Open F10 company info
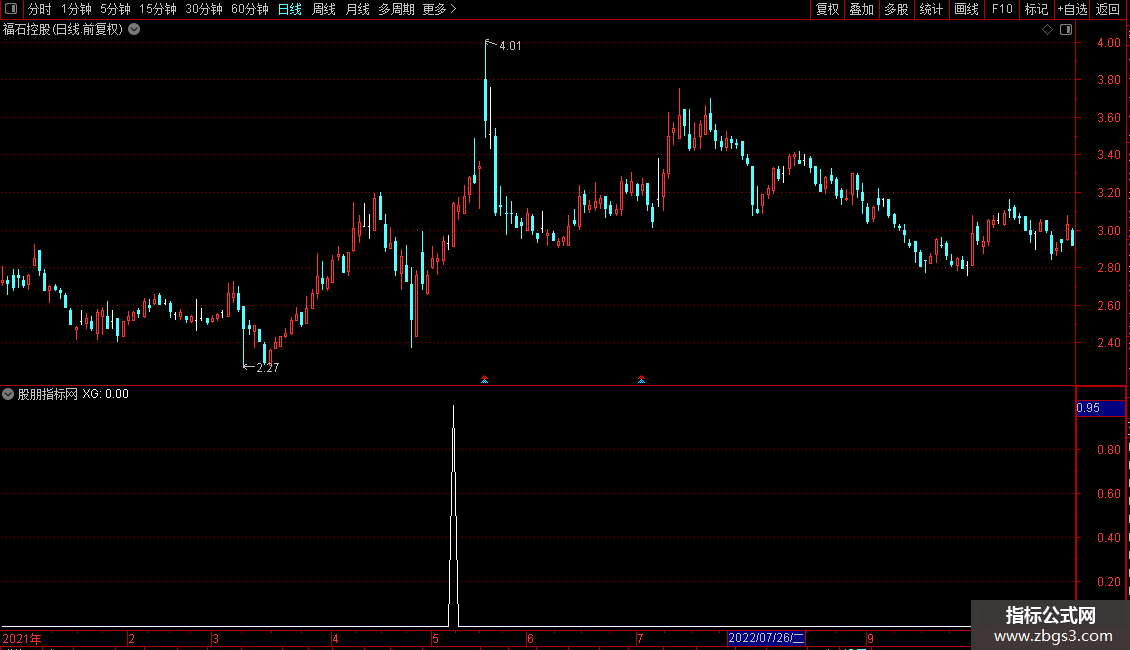 [x=1002, y=9]
